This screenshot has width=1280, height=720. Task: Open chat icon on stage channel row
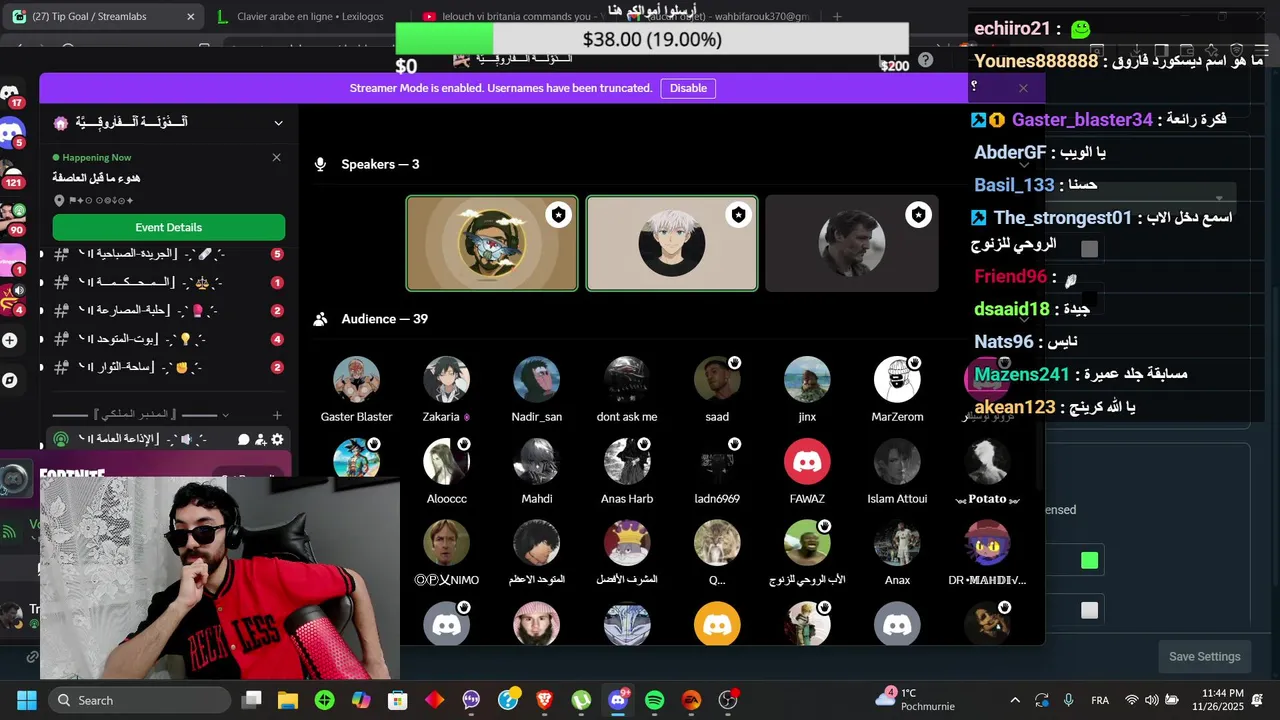click(x=243, y=439)
